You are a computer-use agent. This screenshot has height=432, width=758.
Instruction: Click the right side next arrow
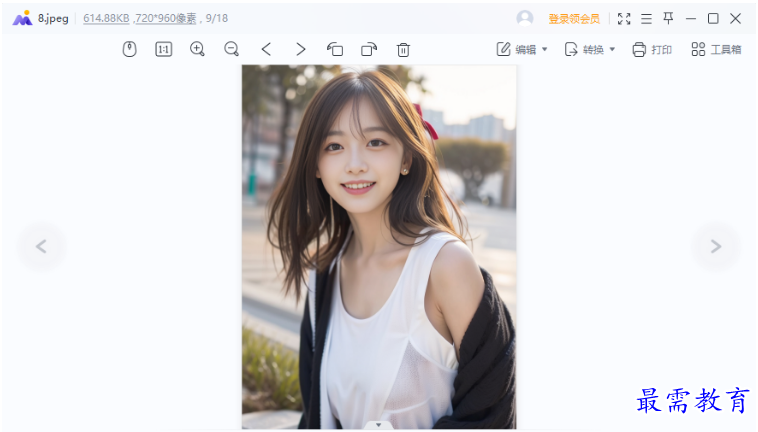(x=716, y=246)
